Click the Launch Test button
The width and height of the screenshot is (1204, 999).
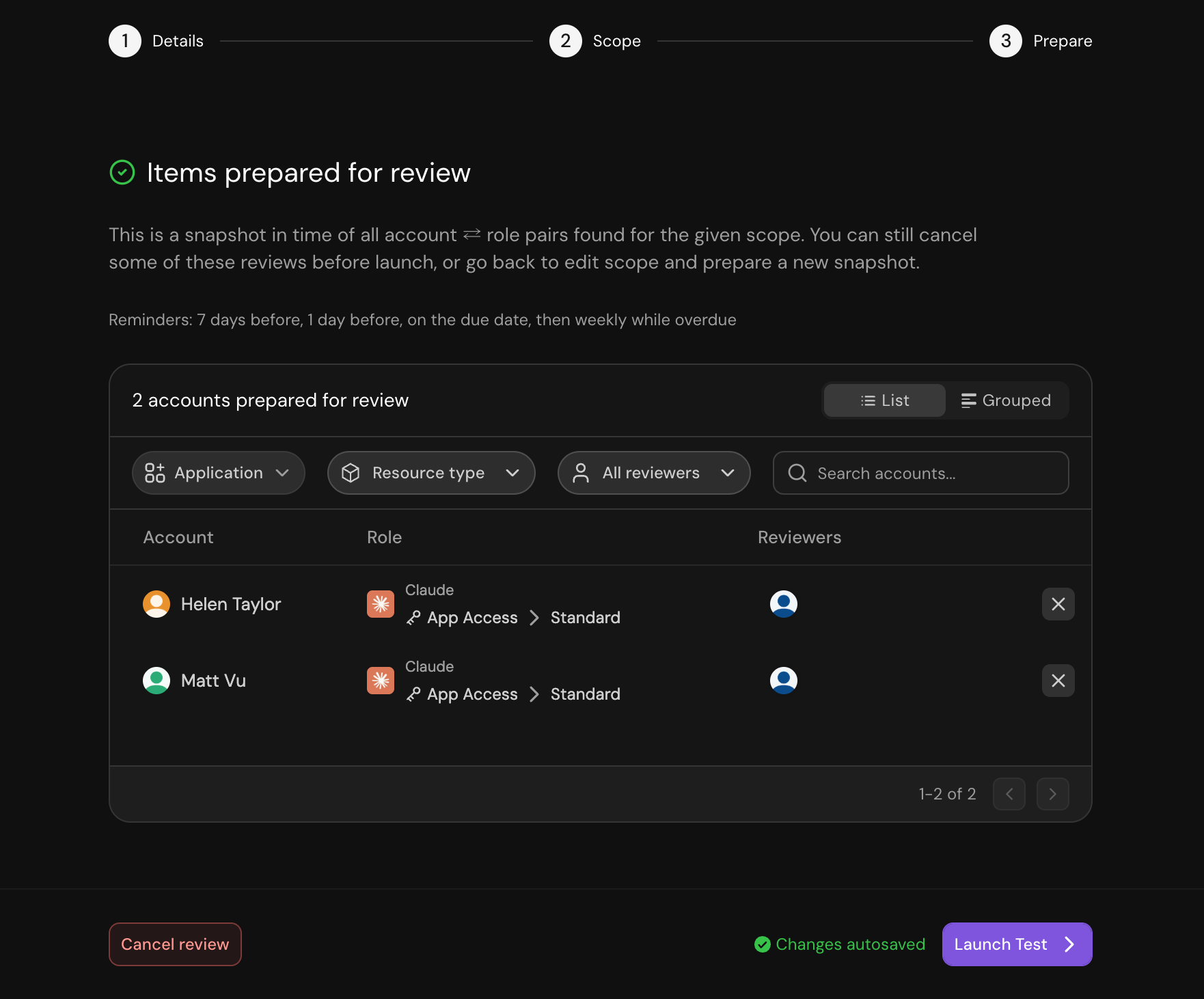(x=1017, y=944)
